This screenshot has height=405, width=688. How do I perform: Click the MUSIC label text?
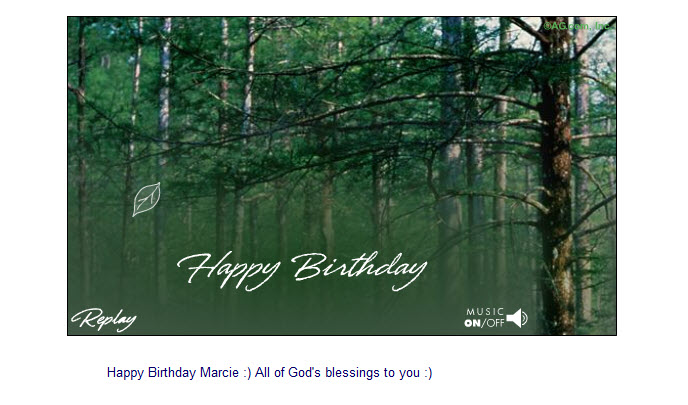(x=485, y=312)
